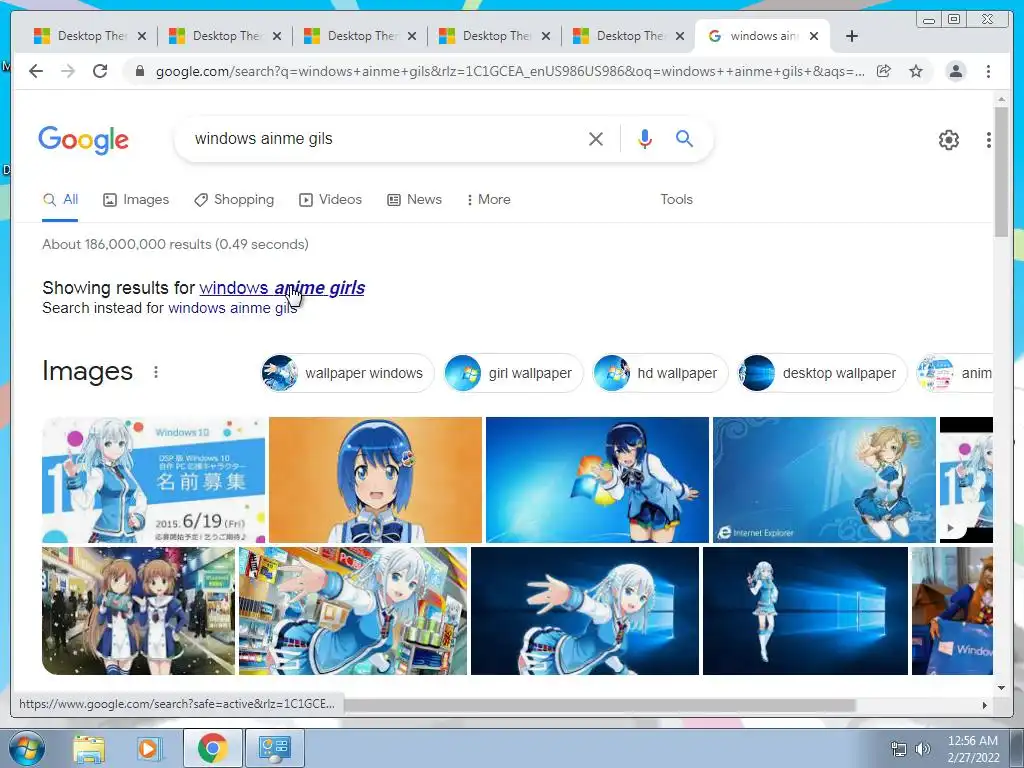Open the Tools search filter options

[676, 200]
